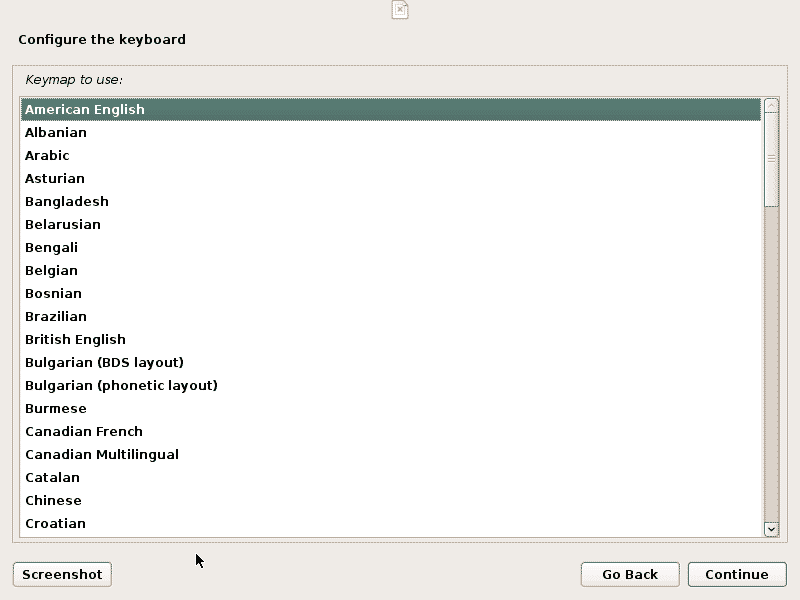Image resolution: width=800 pixels, height=600 pixels.
Task: Choose Brazilian keyboard layout
Action: click(x=56, y=317)
